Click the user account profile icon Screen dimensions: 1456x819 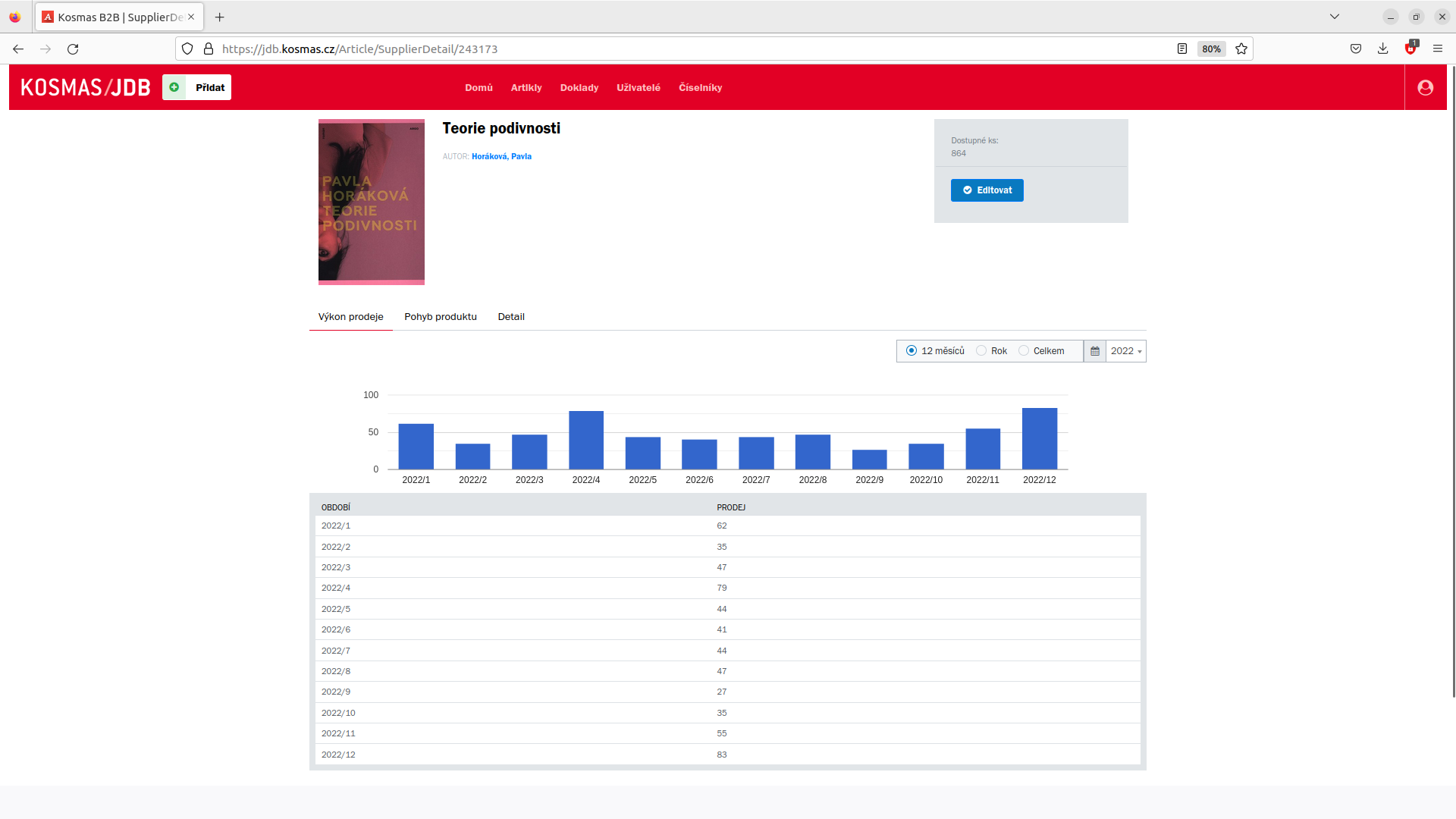tap(1425, 88)
